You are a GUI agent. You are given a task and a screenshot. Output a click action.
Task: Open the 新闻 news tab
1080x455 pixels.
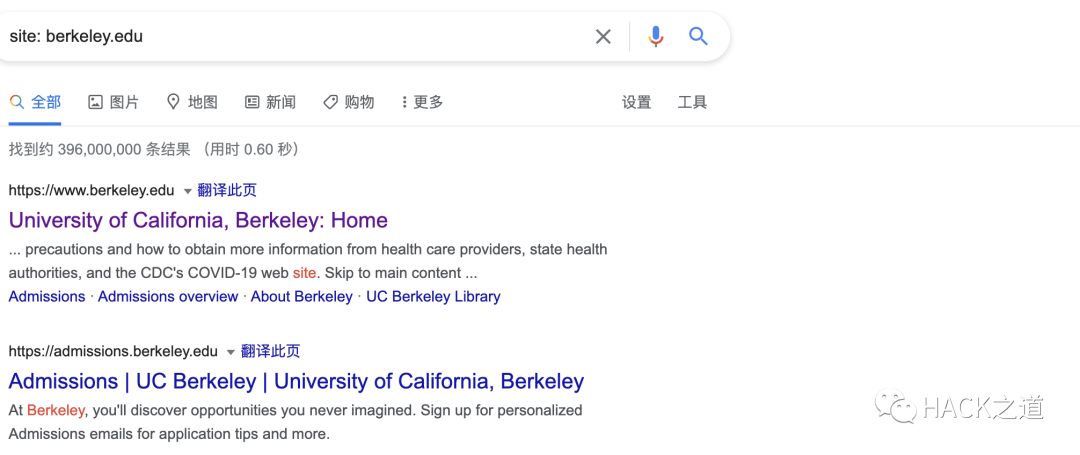click(270, 102)
